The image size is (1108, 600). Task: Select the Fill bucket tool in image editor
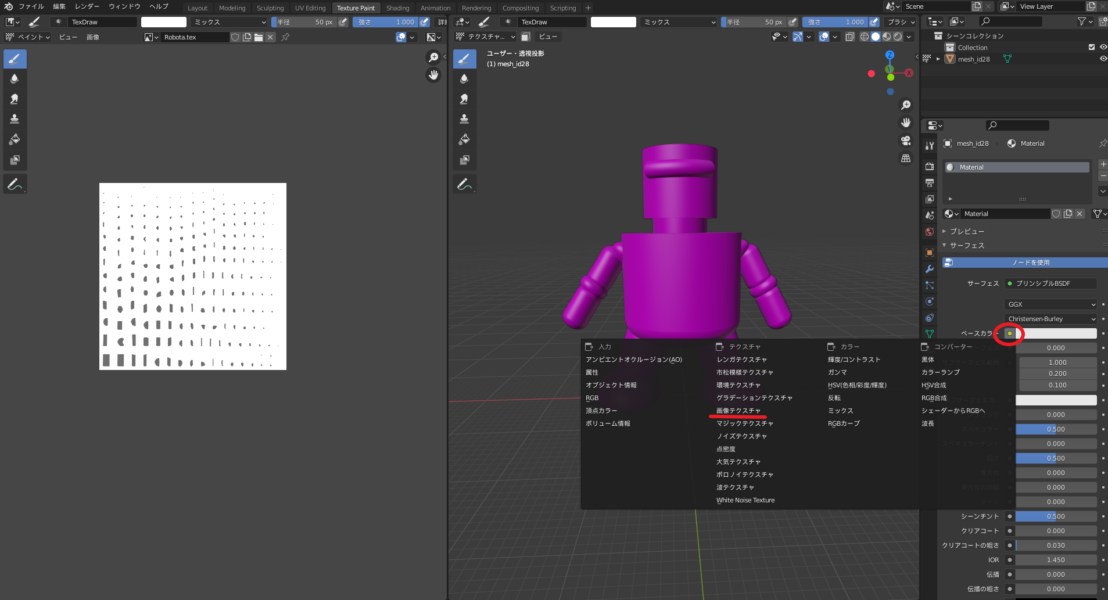(14, 139)
